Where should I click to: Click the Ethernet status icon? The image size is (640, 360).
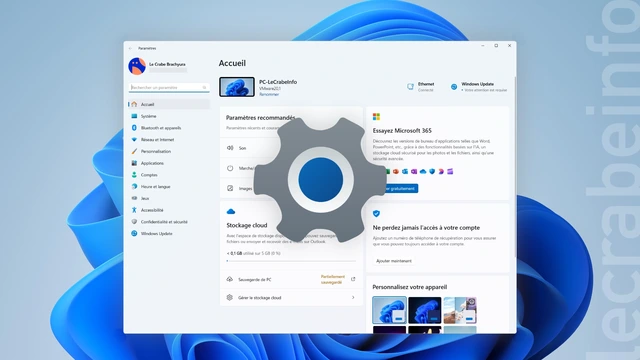(x=411, y=87)
